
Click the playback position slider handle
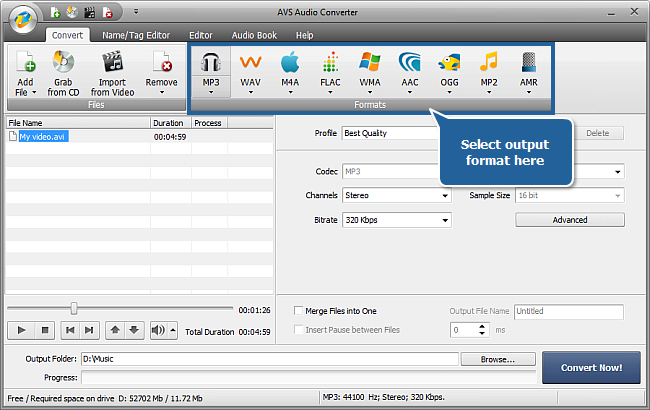coord(74,308)
